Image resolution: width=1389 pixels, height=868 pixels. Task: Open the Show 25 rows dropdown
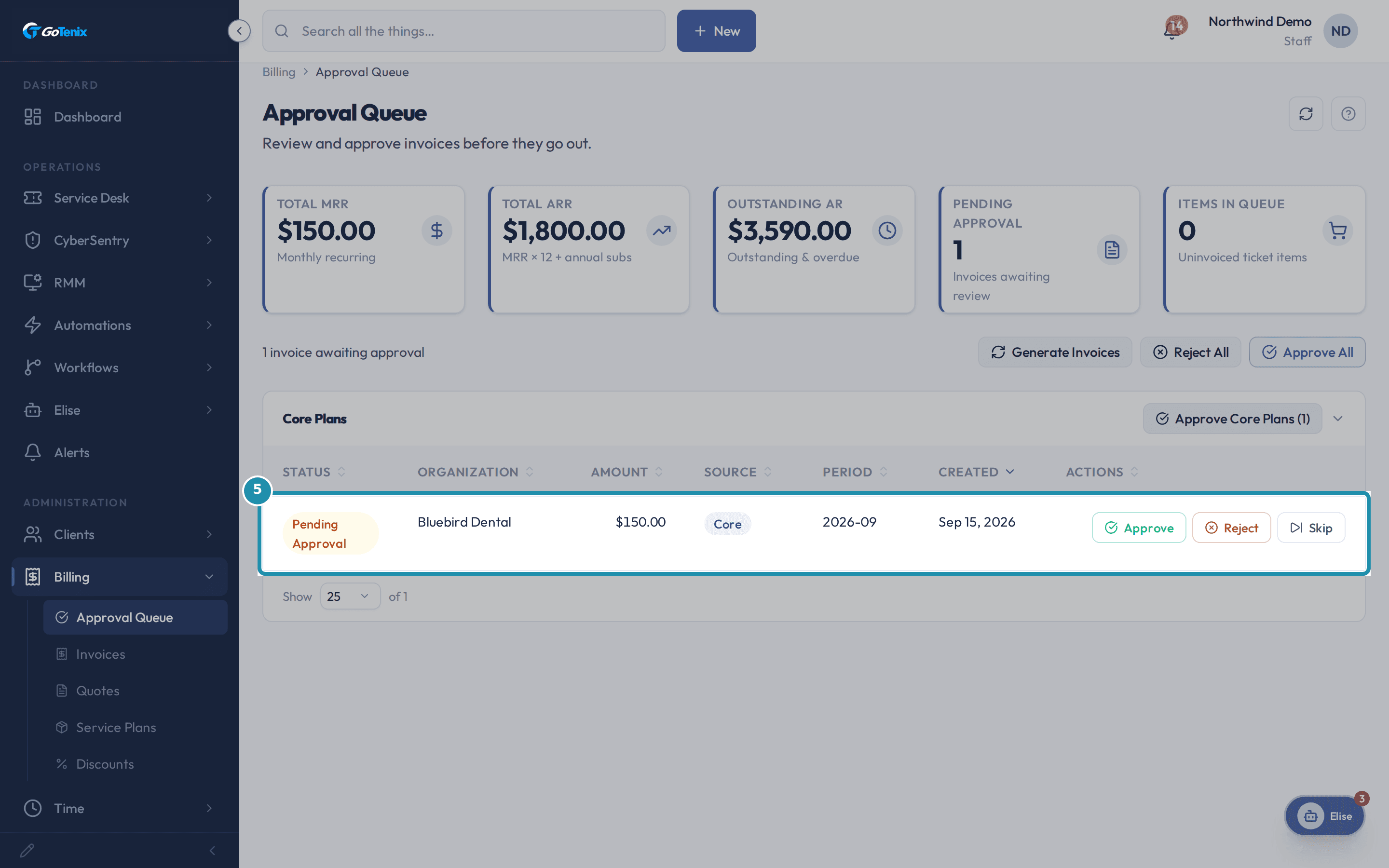[x=350, y=597]
